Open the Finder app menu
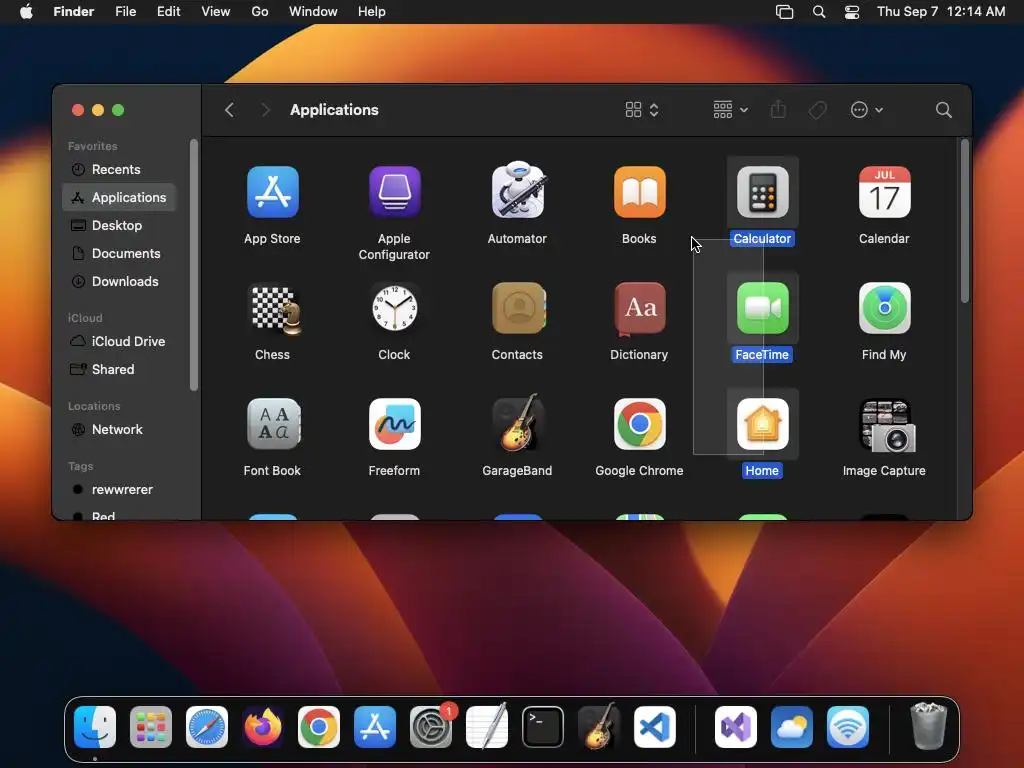This screenshot has height=768, width=1024. [73, 12]
